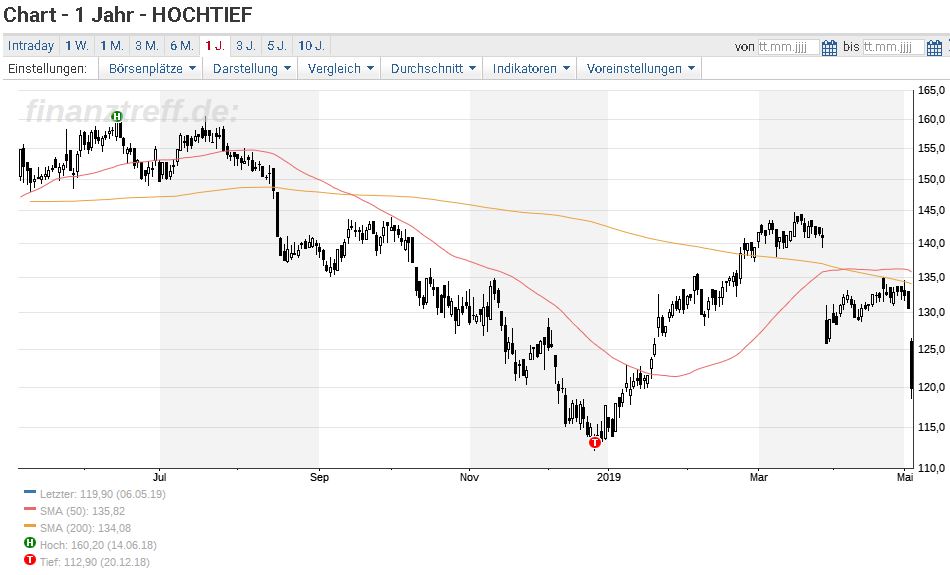Click the 120,0 y-axis price label

click(931, 387)
